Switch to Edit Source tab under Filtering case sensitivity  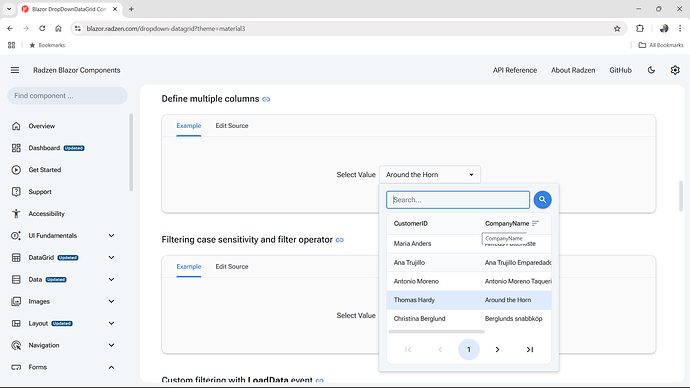232,267
